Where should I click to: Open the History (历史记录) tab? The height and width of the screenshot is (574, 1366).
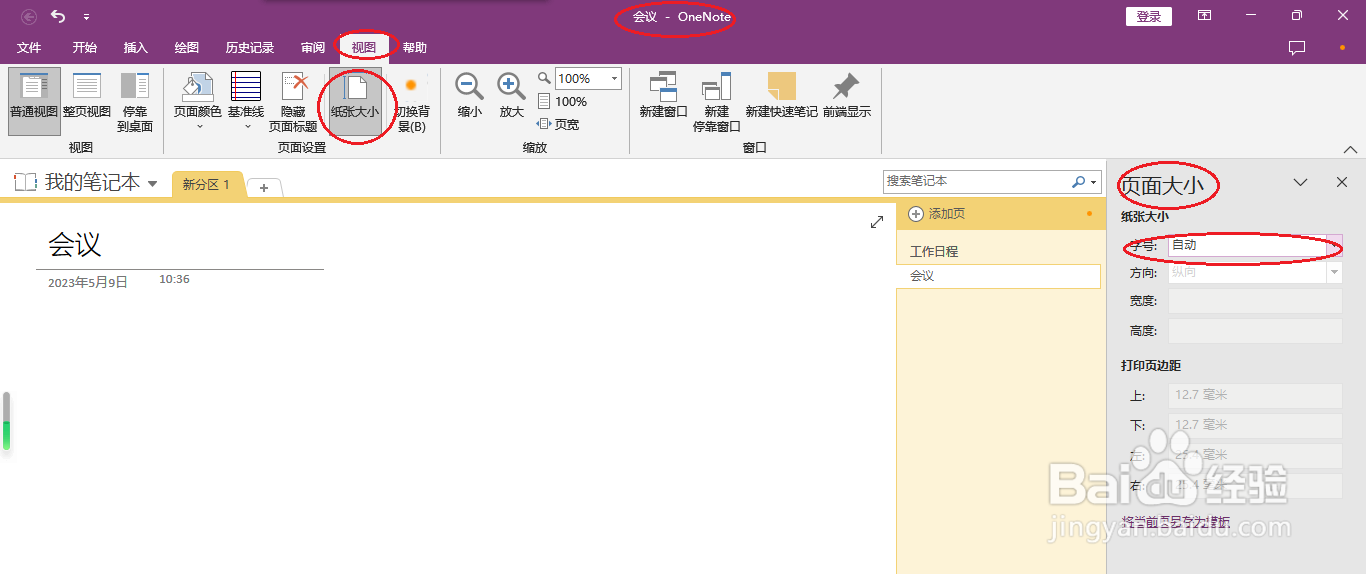click(249, 47)
